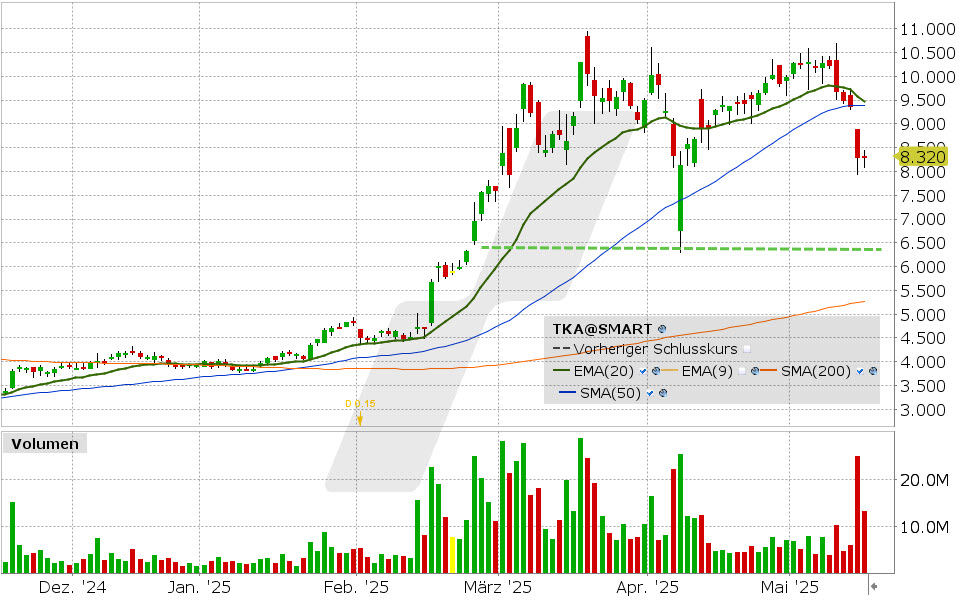The height and width of the screenshot is (600, 960).
Task: Click the Vorheriger Schlusskurs legend label
Action: tap(655, 349)
